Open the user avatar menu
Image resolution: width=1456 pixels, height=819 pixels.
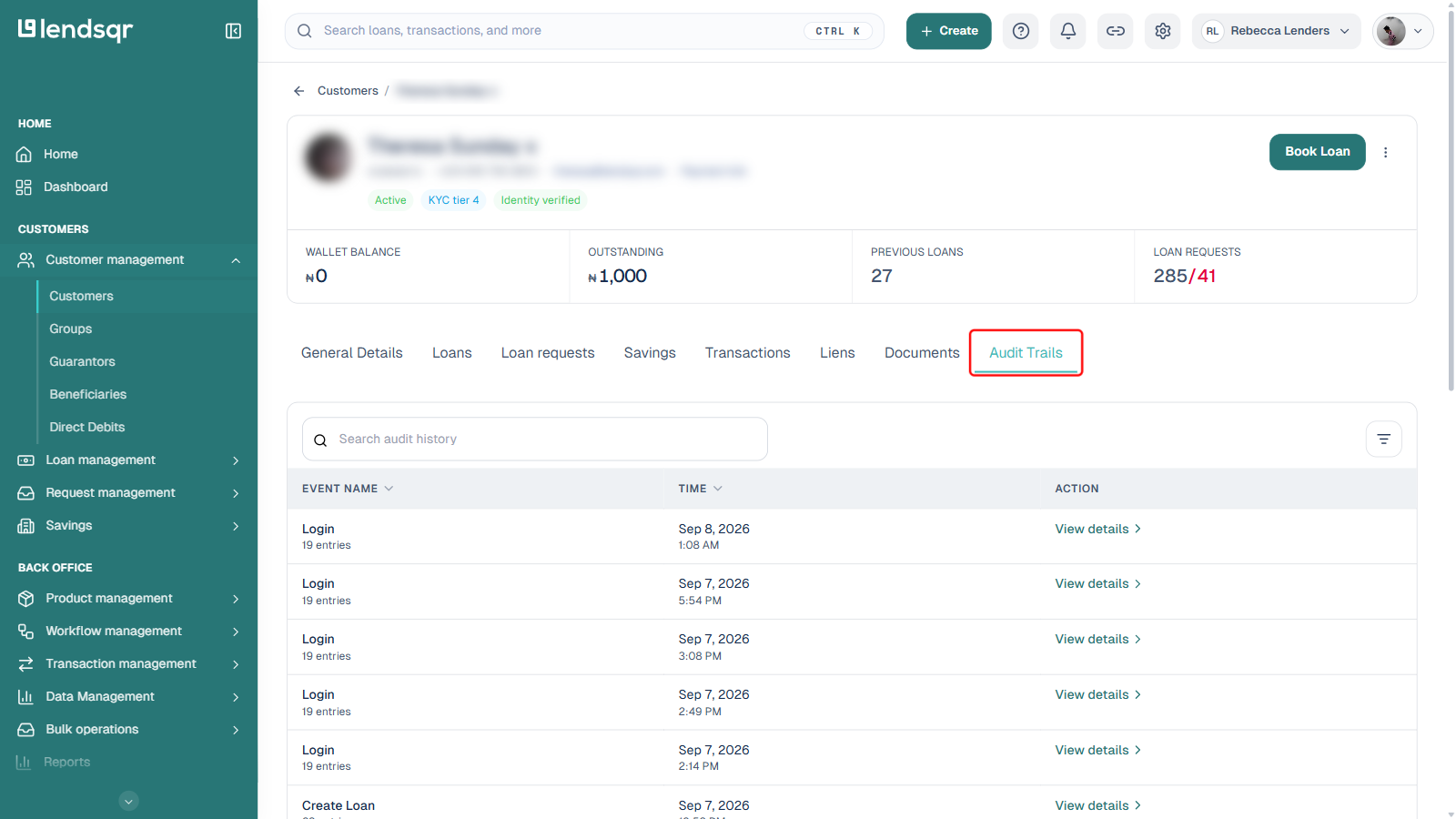(x=1403, y=31)
